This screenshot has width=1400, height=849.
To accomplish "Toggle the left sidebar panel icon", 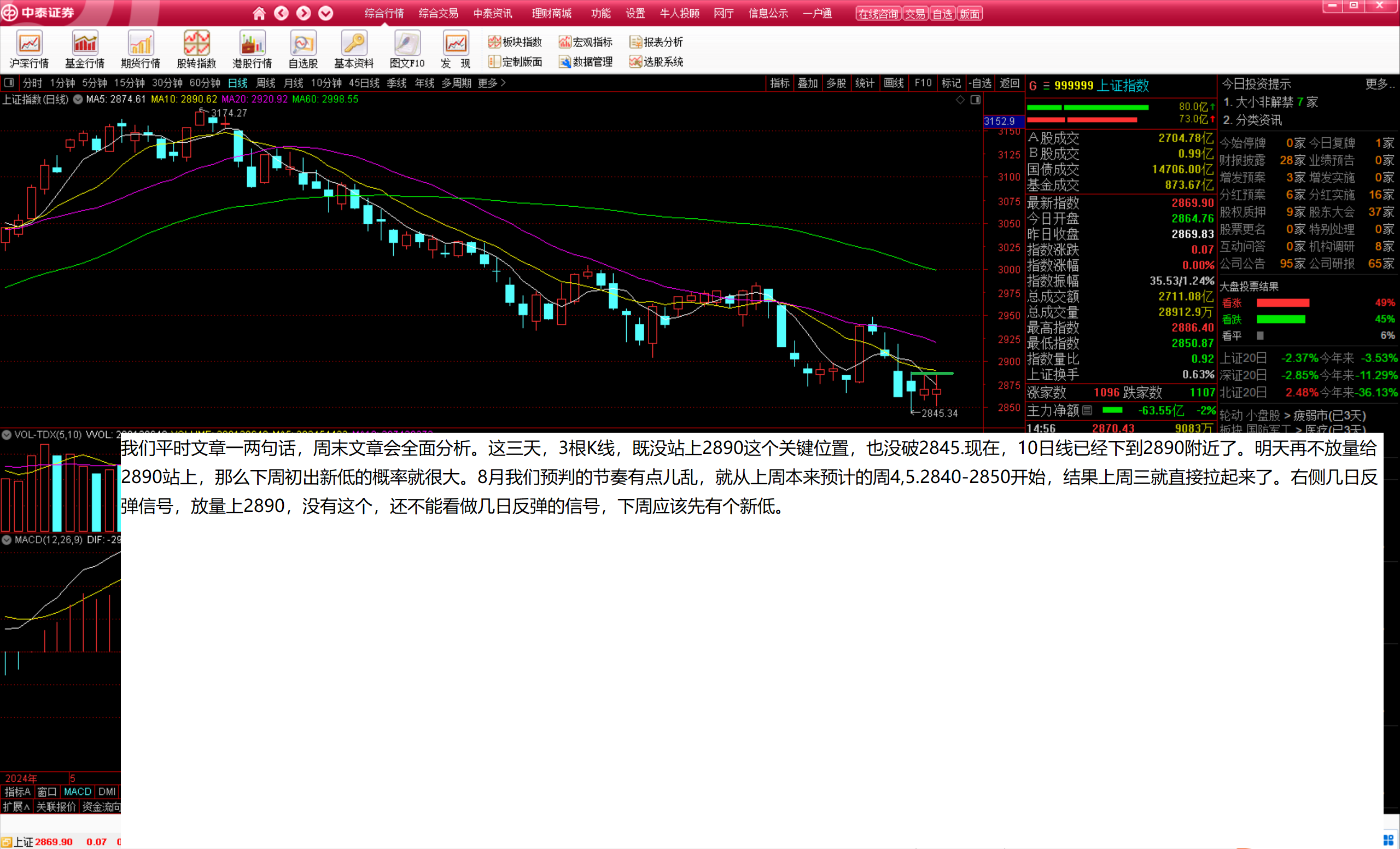I will click(9, 83).
